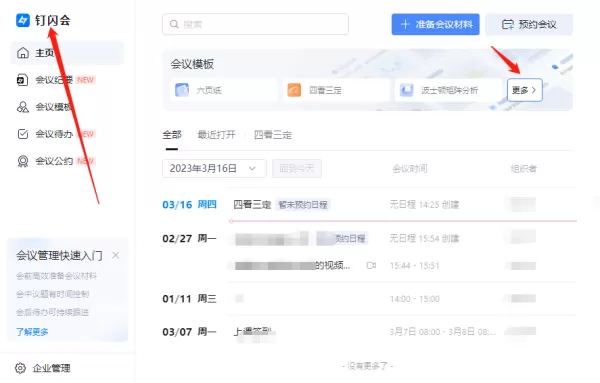Screen dimensions: 600x383
Task: Click the 波士顿矩阵分析 template icon
Action: (x=406, y=90)
